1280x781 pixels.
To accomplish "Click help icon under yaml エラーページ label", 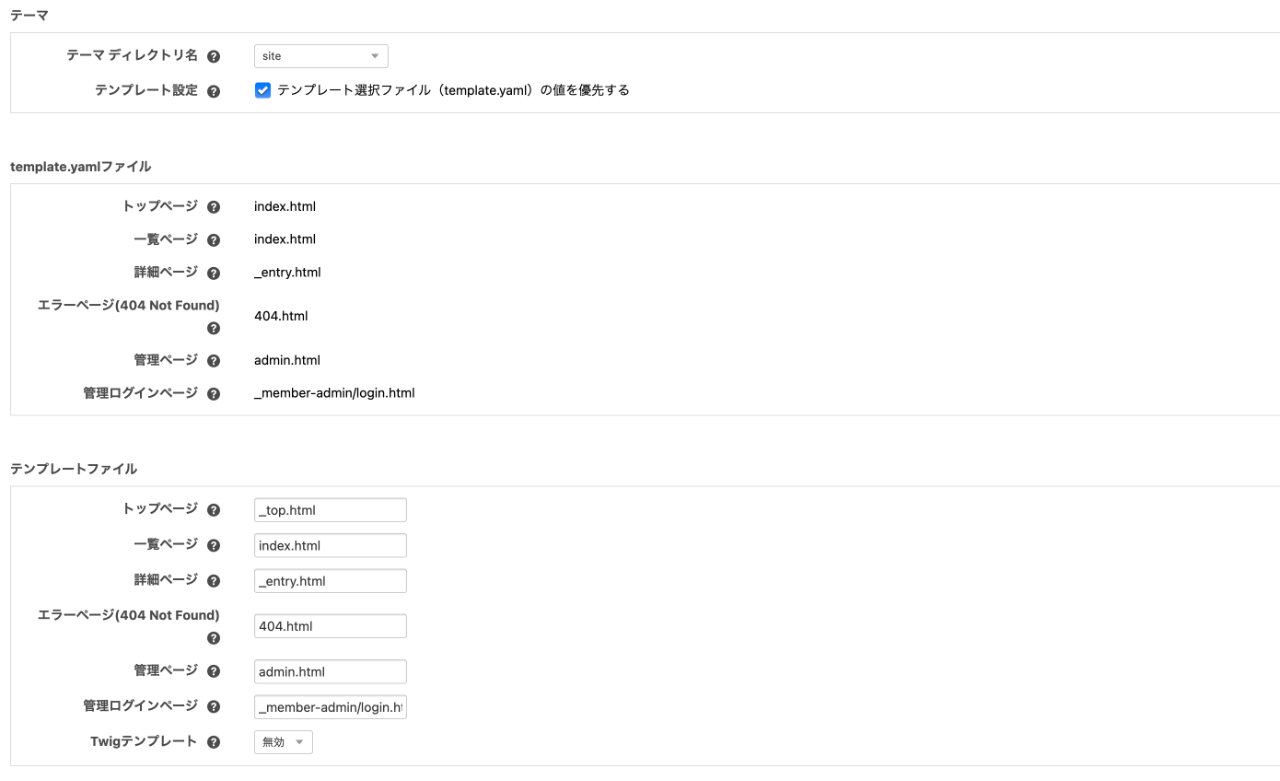I will click(213, 328).
